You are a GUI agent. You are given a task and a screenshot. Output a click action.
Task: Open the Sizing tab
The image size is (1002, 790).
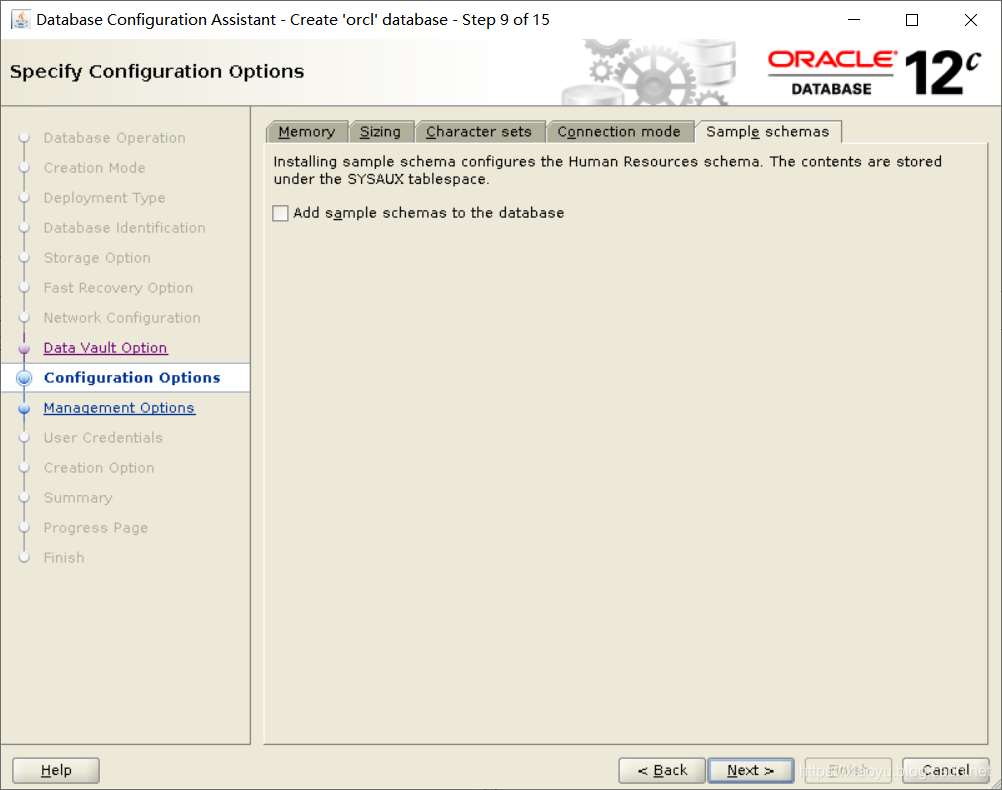pos(381,132)
